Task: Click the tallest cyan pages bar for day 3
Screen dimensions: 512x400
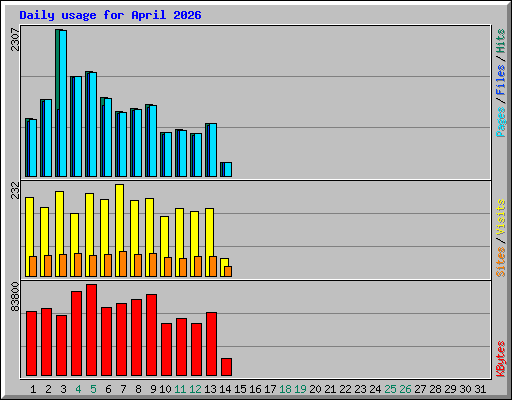Action: point(63,103)
